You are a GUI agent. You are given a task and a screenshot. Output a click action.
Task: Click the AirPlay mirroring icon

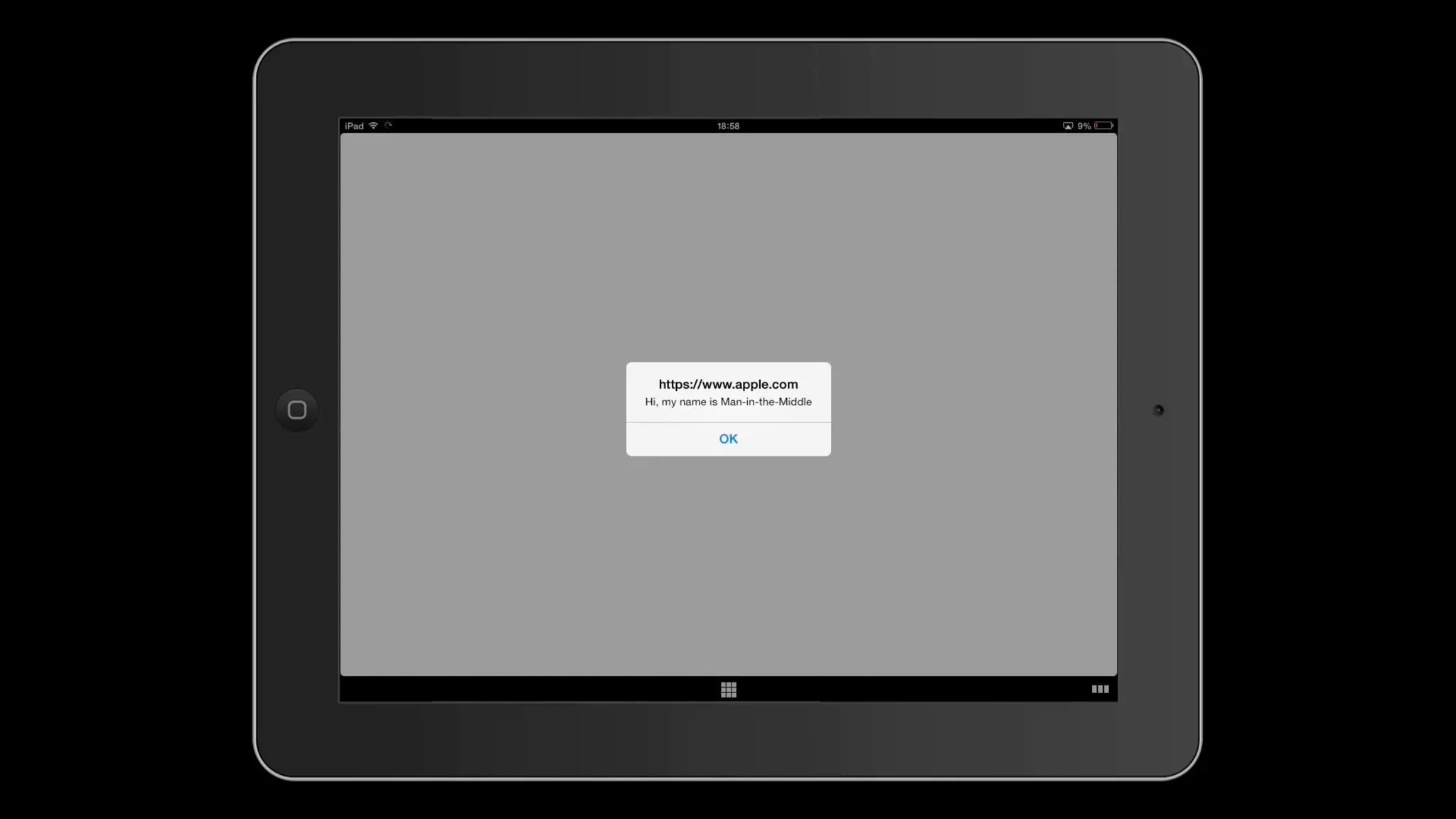[x=1068, y=126]
